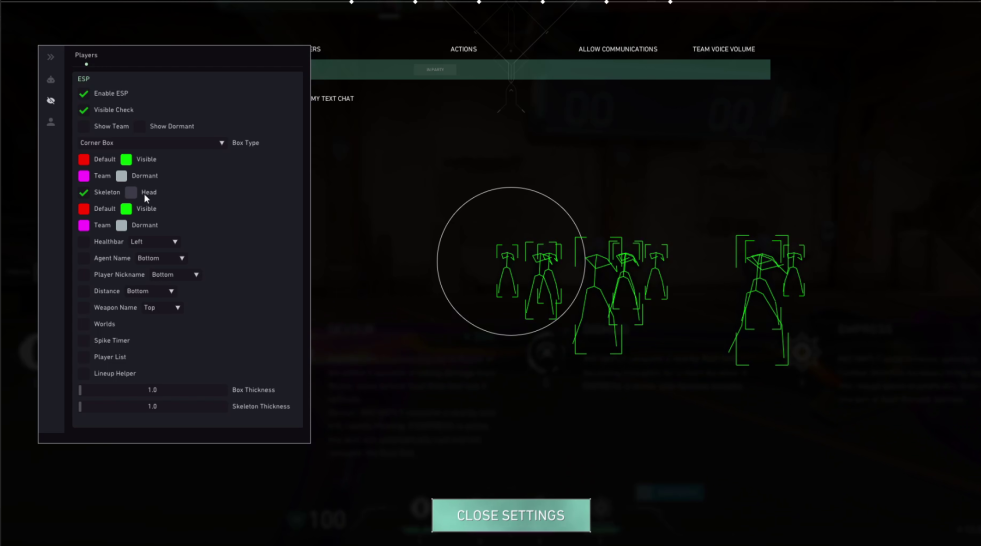The width and height of the screenshot is (981, 546).
Task: Expand the sidebar with double chevron icon
Action: [51, 57]
